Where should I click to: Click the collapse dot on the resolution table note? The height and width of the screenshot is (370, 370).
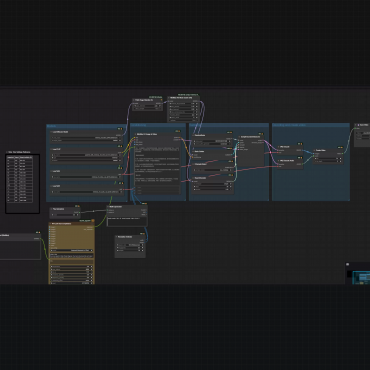pos(8,152)
